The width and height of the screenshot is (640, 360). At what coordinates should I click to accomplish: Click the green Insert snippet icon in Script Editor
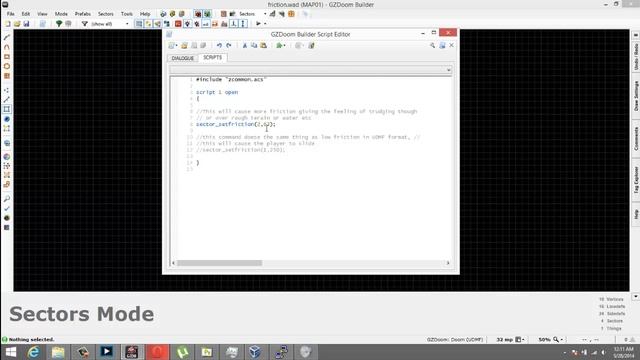point(280,45)
